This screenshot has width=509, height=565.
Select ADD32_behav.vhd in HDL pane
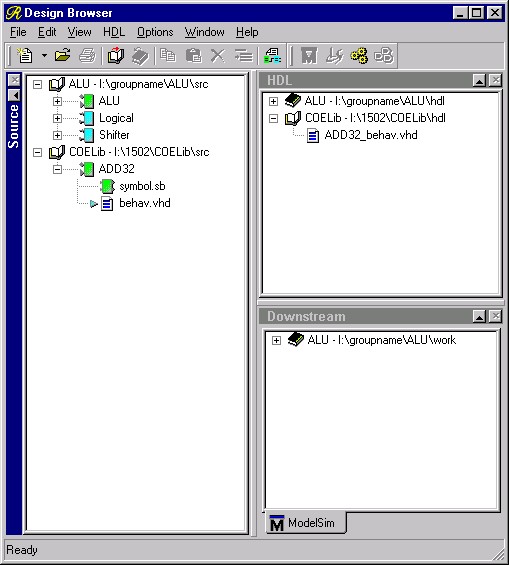pyautogui.click(x=371, y=135)
